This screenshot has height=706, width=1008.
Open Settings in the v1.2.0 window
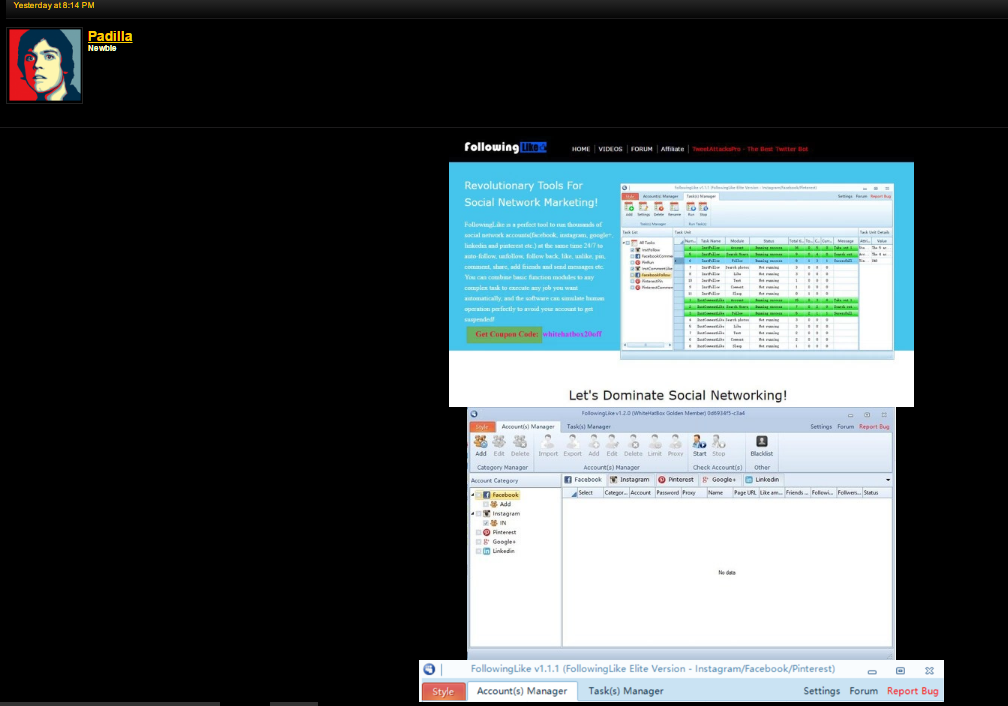821,427
